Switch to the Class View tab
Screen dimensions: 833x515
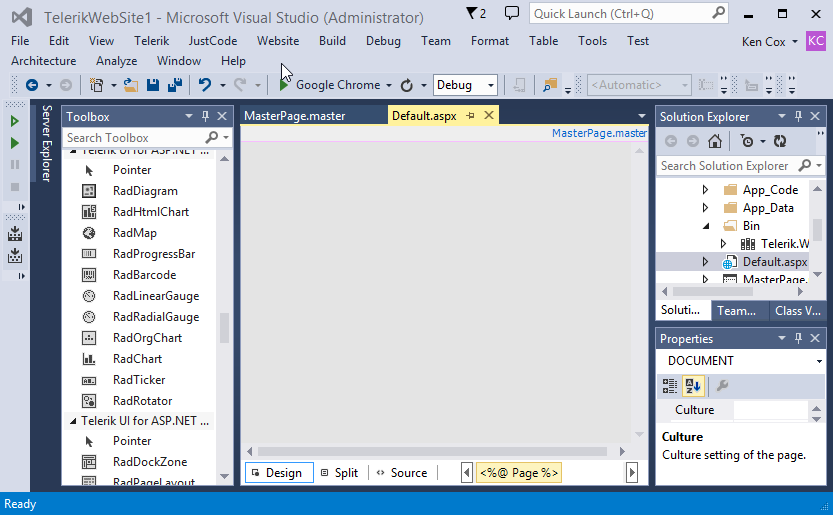coord(798,311)
